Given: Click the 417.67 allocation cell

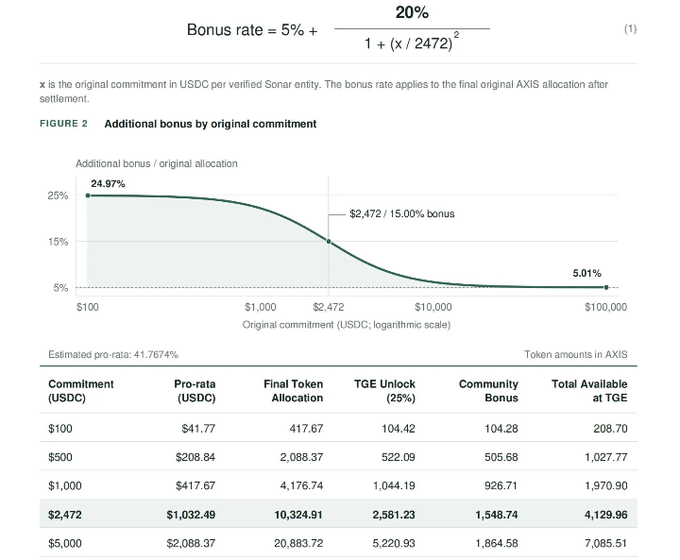Looking at the screenshot, I should (x=306, y=429).
